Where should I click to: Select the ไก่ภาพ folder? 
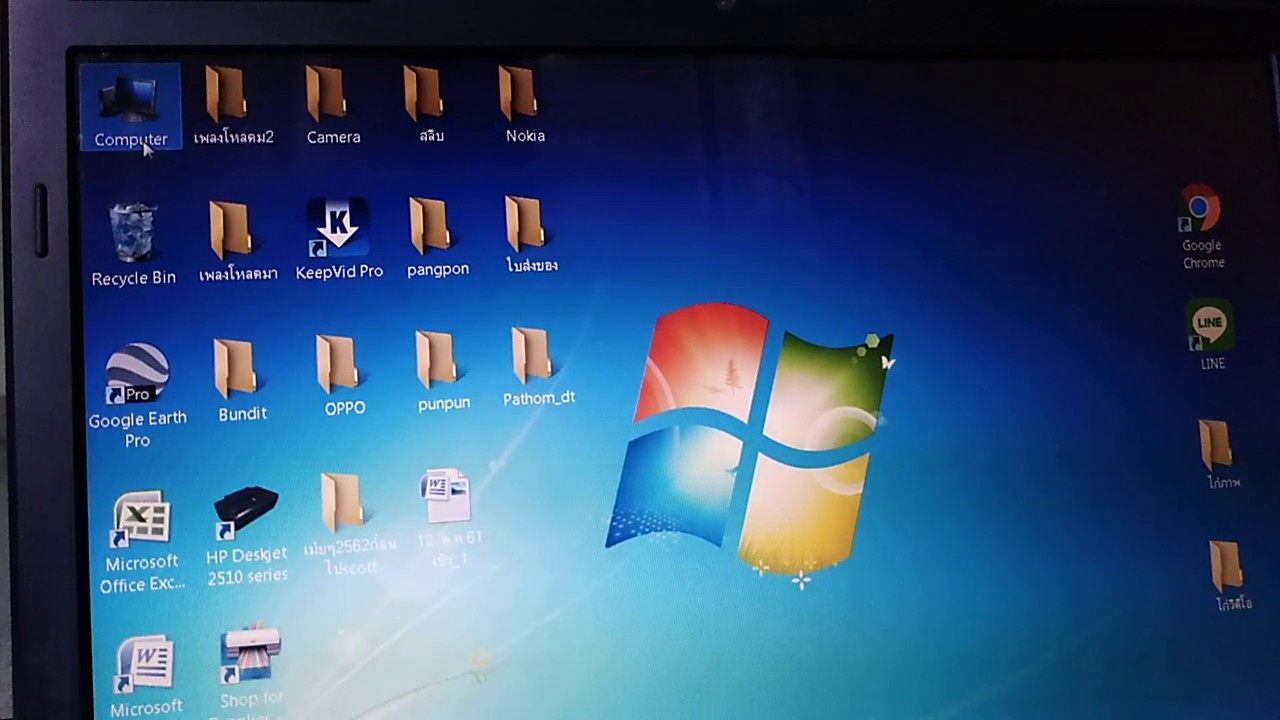pyautogui.click(x=1221, y=455)
